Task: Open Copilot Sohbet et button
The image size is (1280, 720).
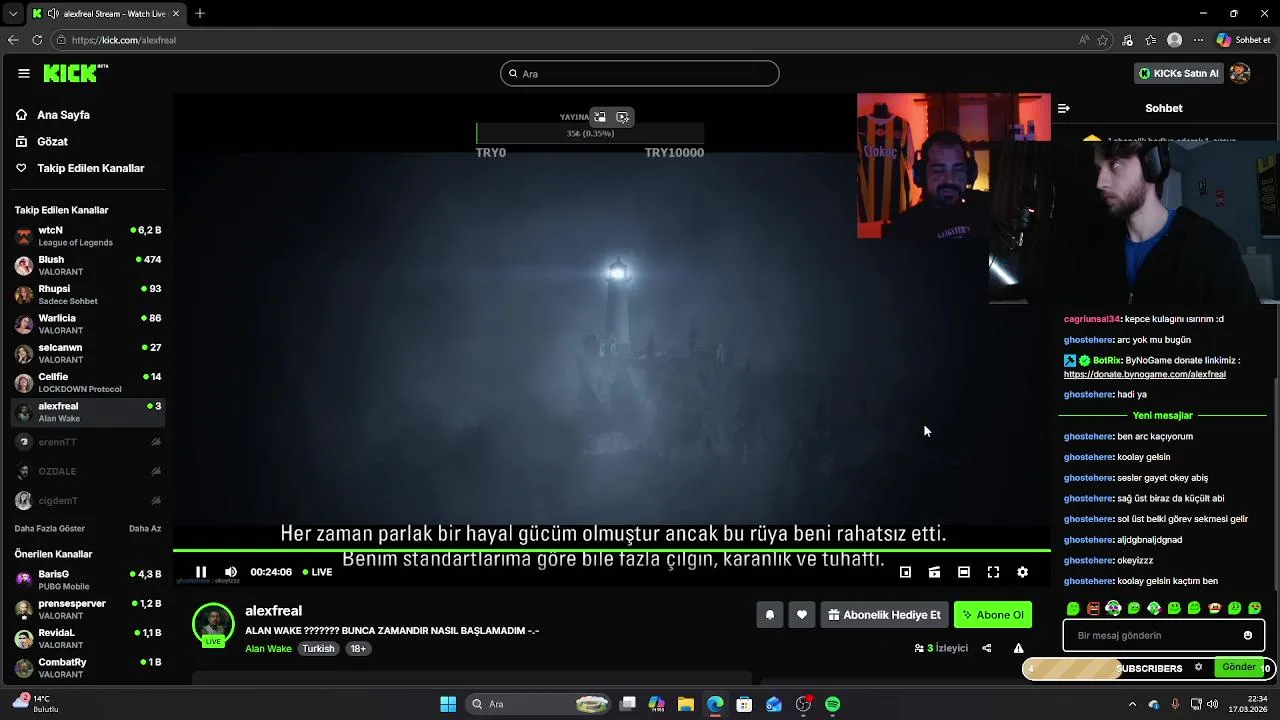Action: coord(1244,40)
